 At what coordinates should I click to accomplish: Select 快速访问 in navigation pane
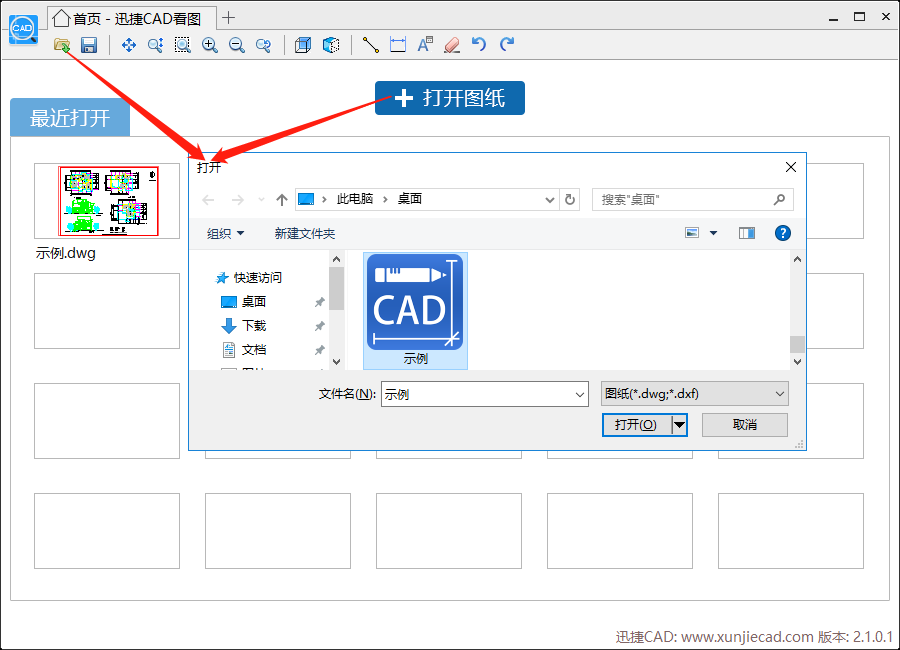[258, 278]
